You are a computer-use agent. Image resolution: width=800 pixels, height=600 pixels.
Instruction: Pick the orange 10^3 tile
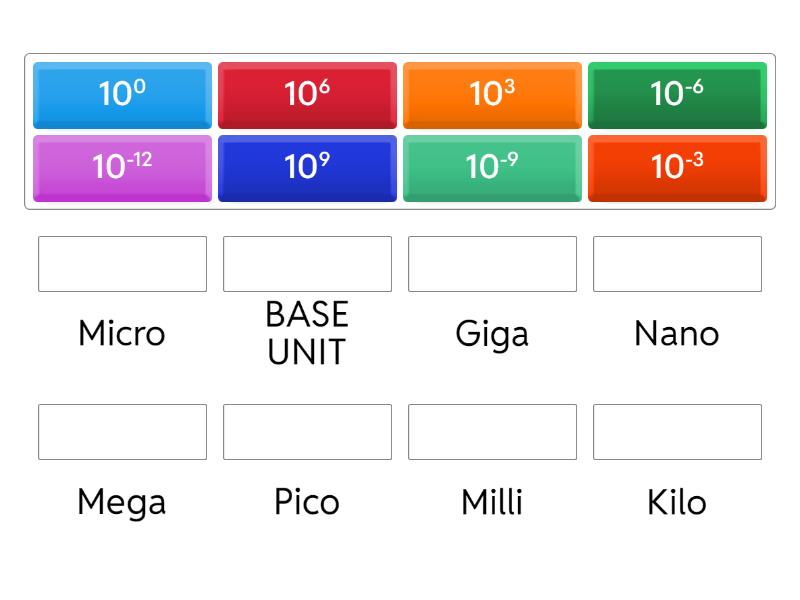pyautogui.click(x=492, y=94)
